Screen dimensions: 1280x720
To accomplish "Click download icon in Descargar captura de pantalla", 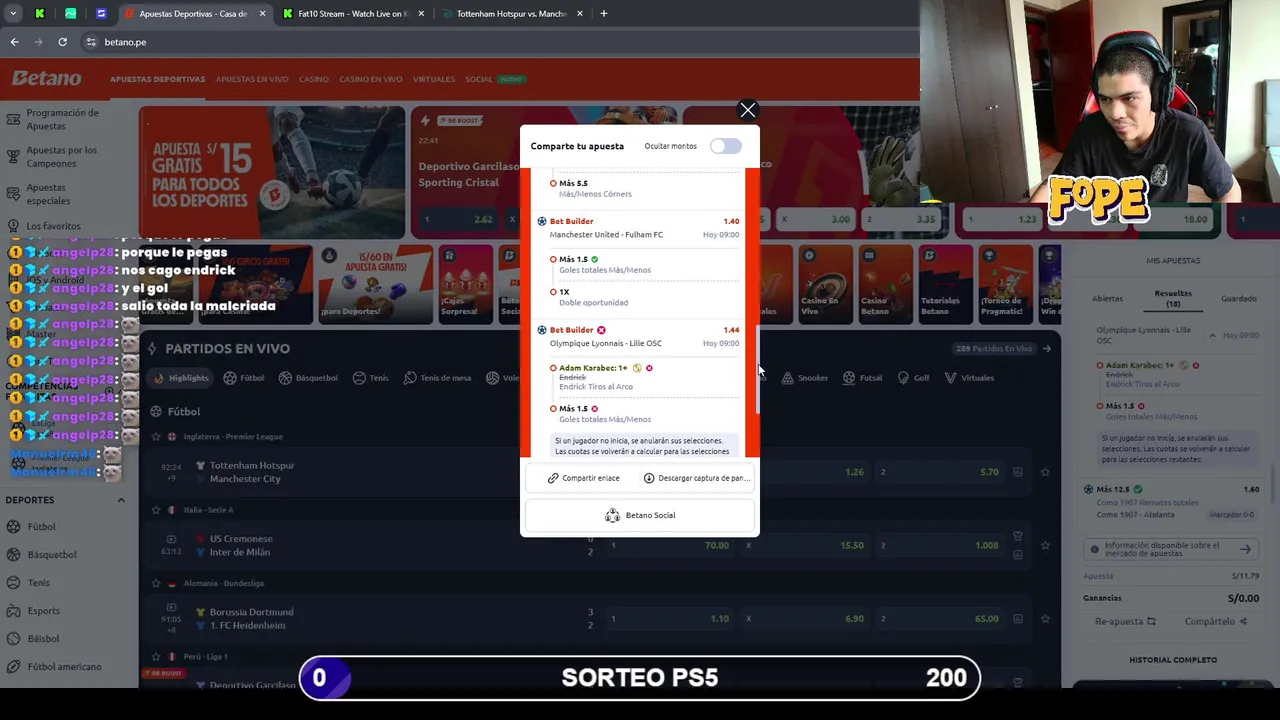I will (649, 478).
